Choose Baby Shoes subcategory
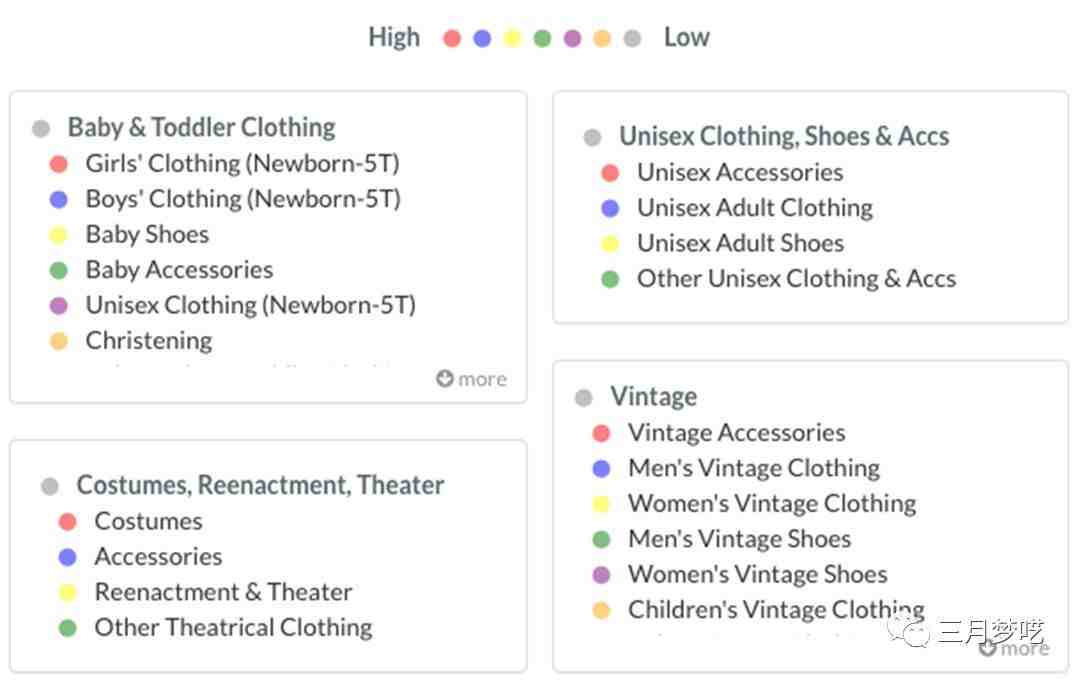The height and width of the screenshot is (680, 1080). (x=147, y=235)
